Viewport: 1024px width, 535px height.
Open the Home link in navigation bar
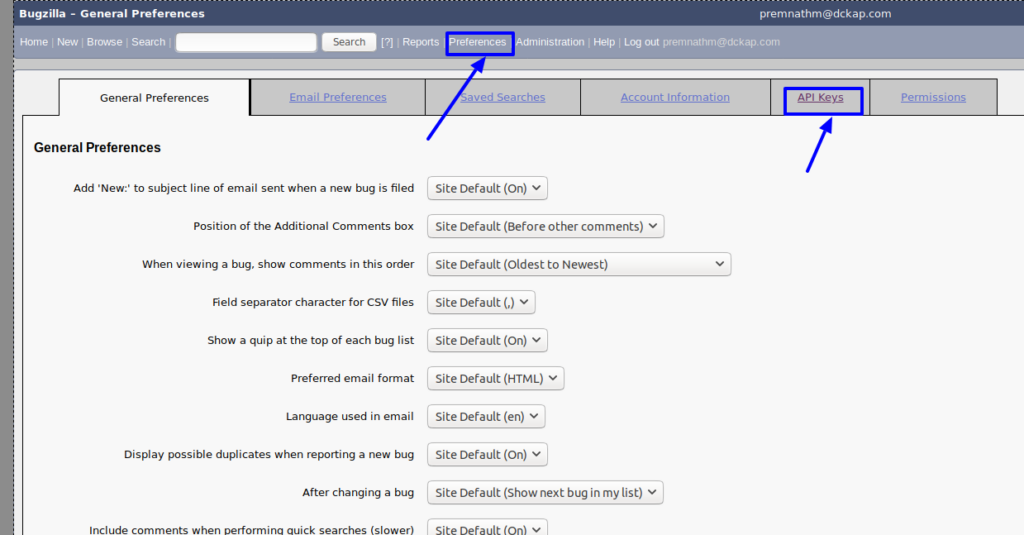[33, 42]
